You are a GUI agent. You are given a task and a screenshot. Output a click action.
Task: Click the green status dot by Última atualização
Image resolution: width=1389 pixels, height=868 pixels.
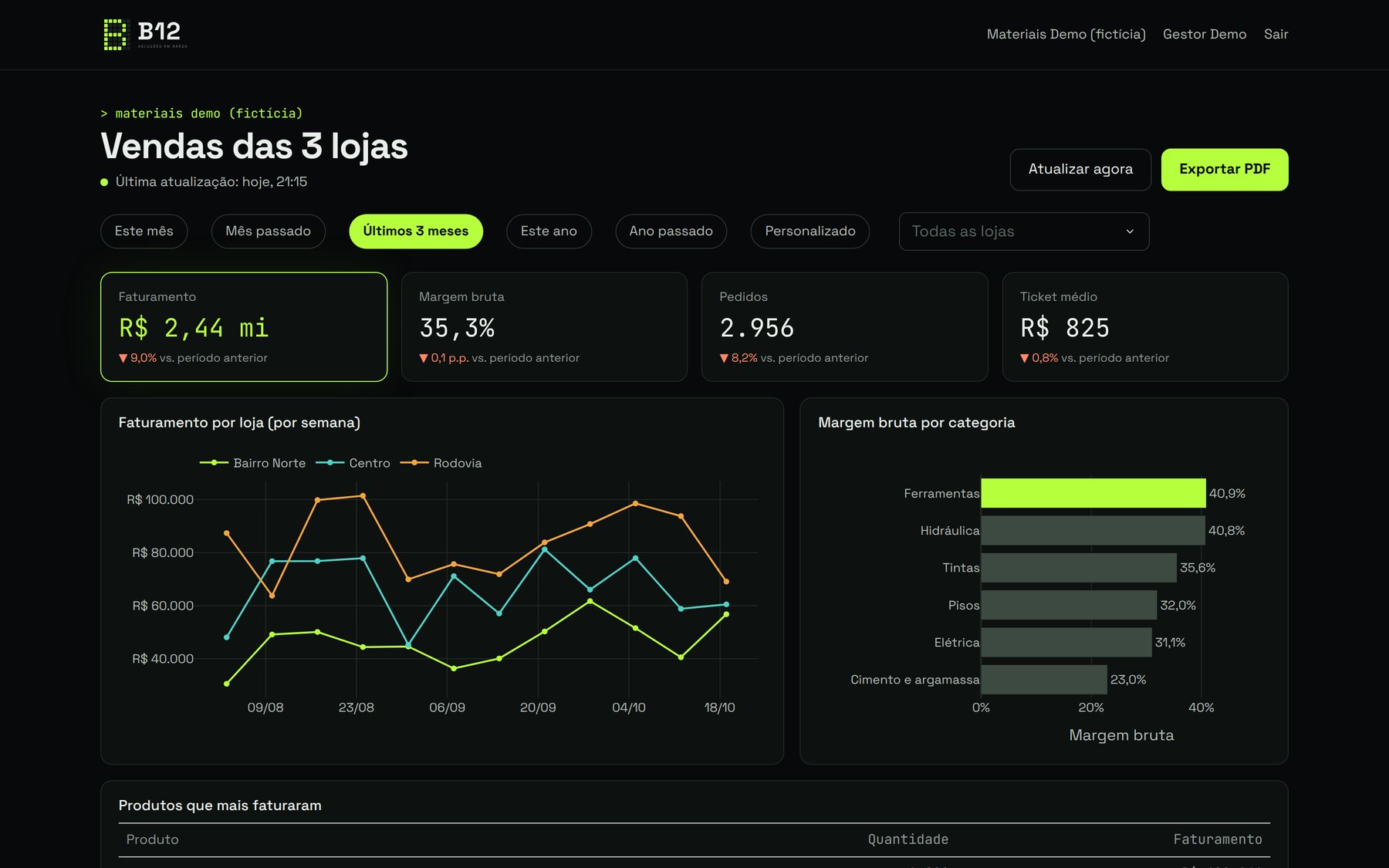tap(104, 182)
